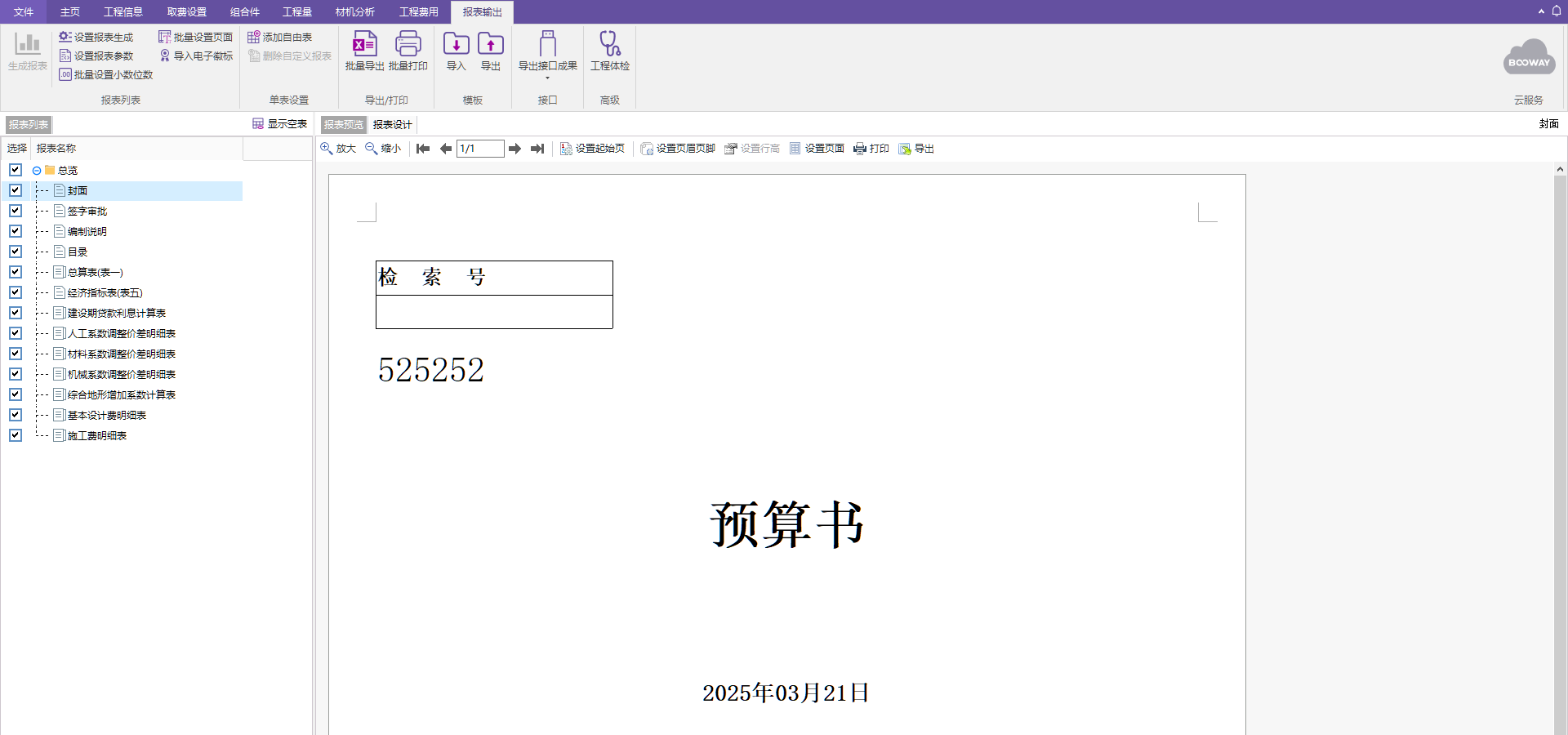This screenshot has height=735, width=1568.
Task: Click the page number input field
Action: (480, 149)
